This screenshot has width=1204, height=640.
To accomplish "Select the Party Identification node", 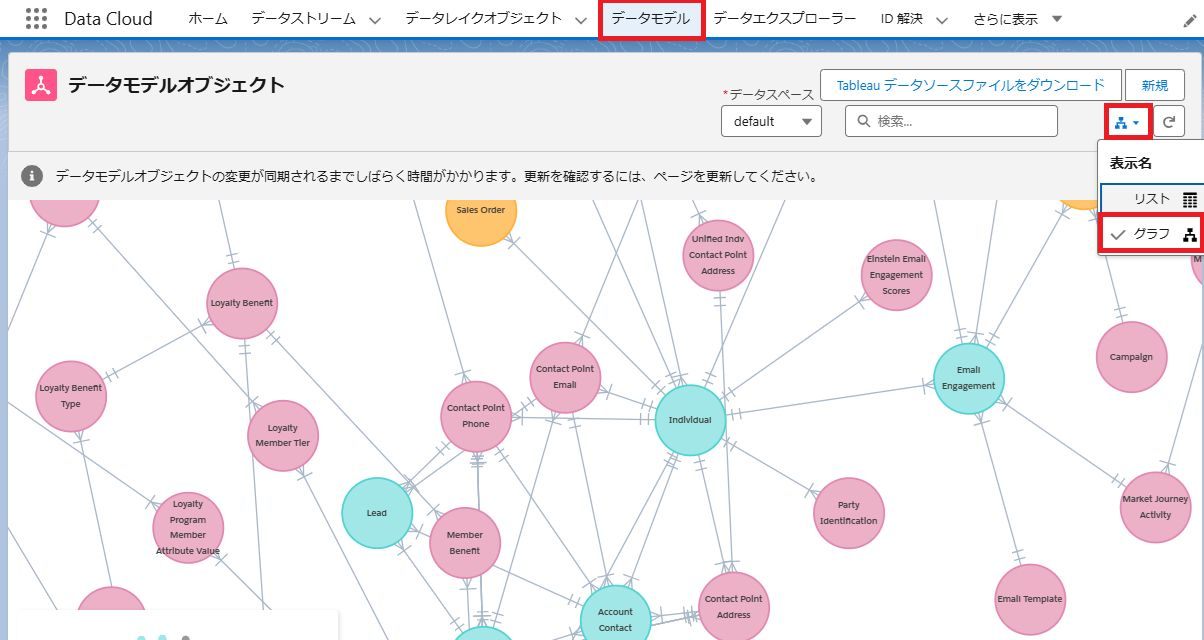I will [848, 513].
